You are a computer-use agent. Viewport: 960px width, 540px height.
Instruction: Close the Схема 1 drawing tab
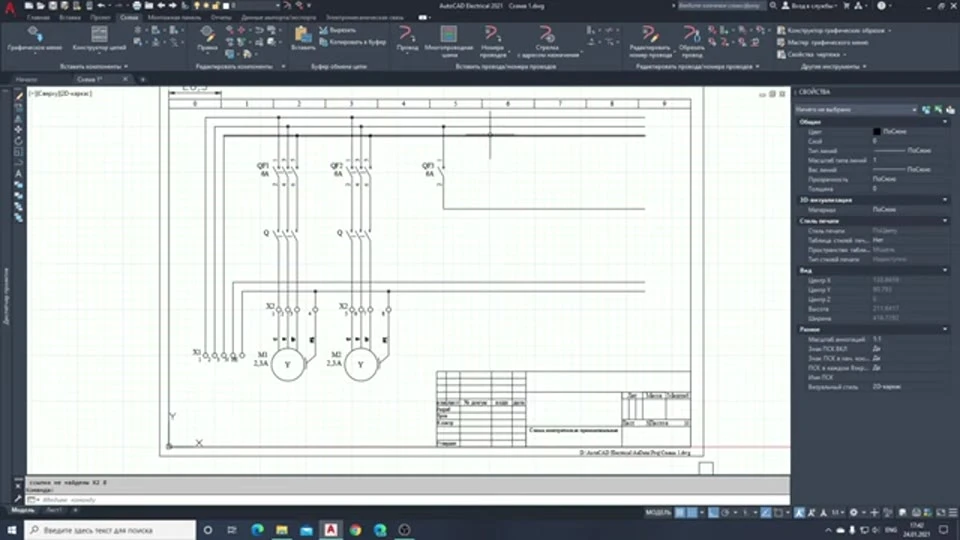coord(125,79)
